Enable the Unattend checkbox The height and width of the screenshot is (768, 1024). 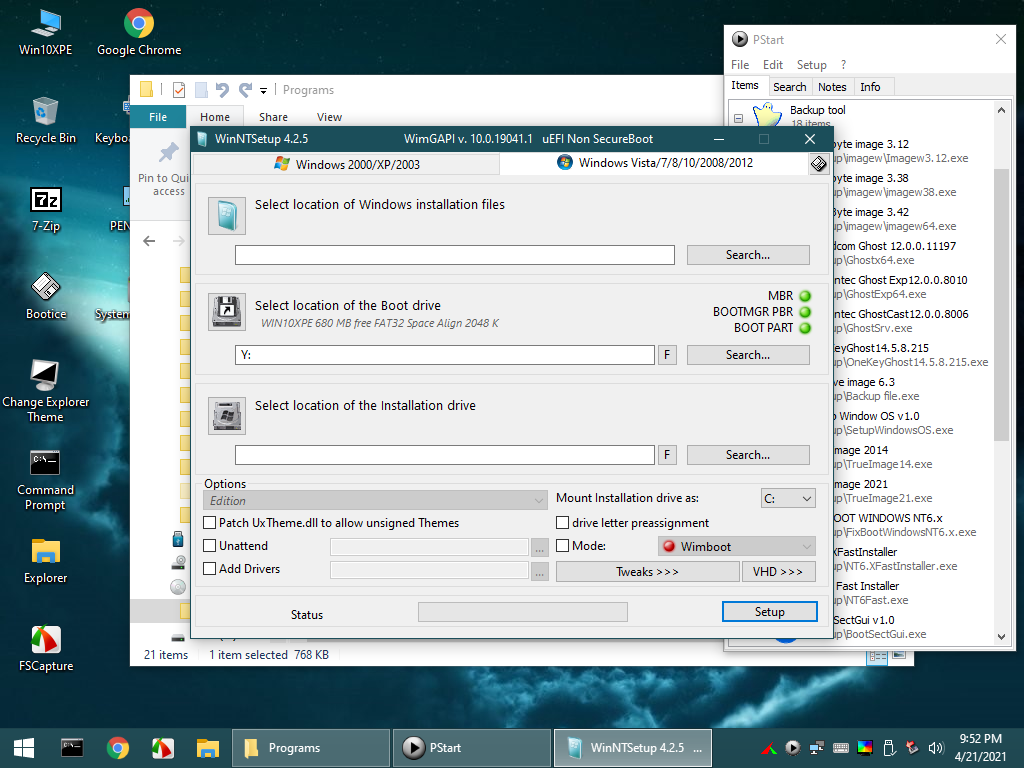[210, 545]
